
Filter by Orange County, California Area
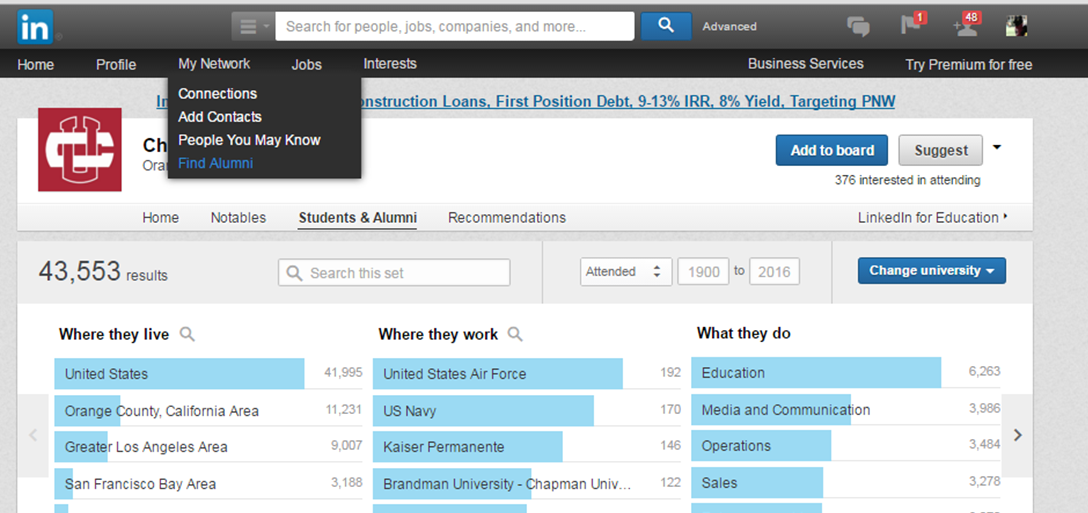(x=208, y=411)
